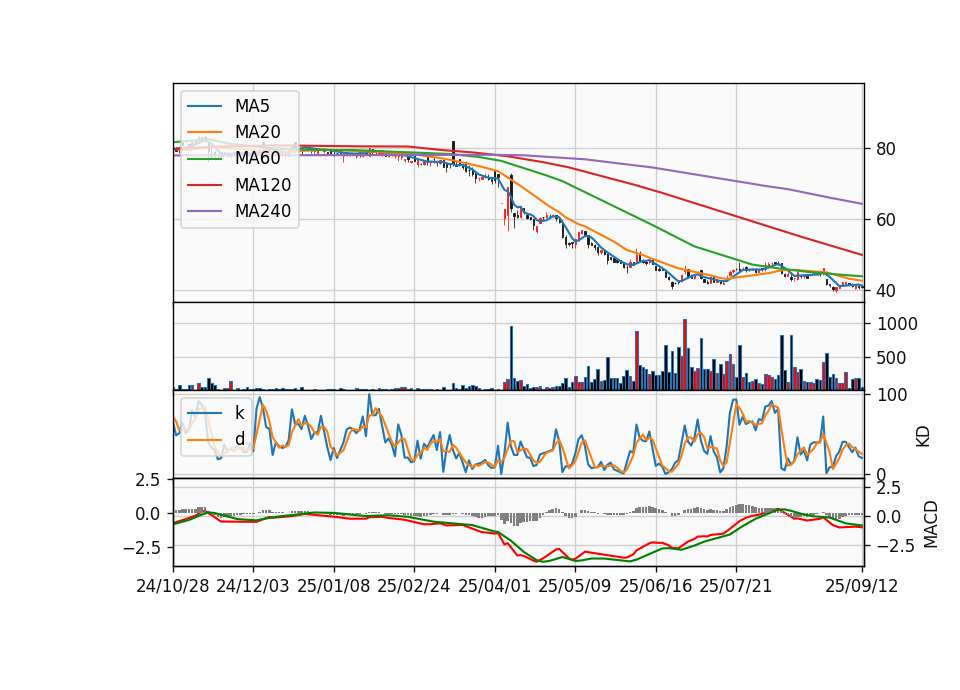This screenshot has width=960, height=690.
Task: Click the 25/01/08 date label
Action: pyautogui.click(x=334, y=586)
